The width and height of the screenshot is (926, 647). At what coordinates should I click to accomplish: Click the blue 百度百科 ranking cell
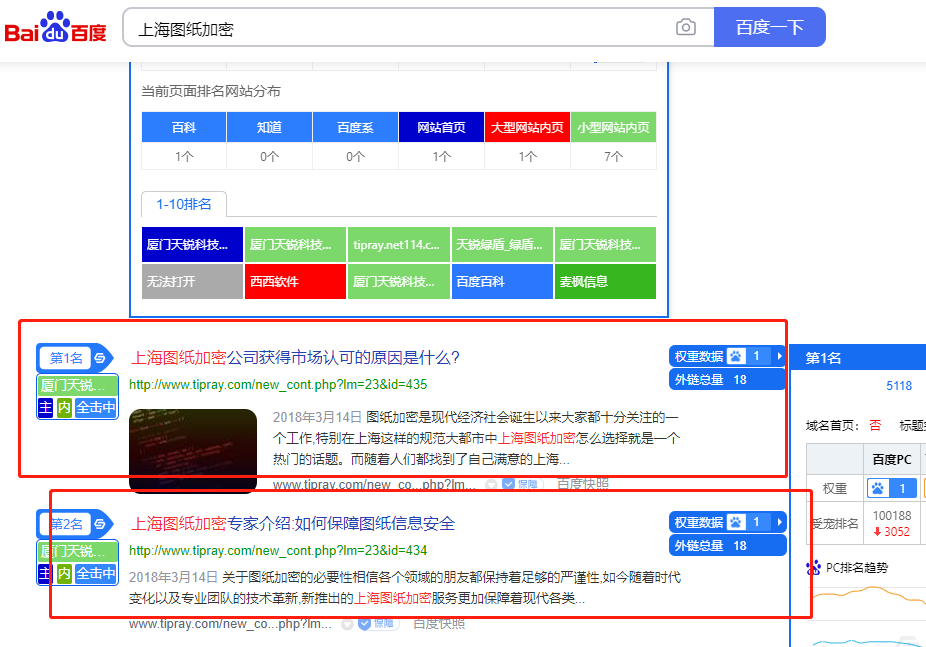coord(502,282)
